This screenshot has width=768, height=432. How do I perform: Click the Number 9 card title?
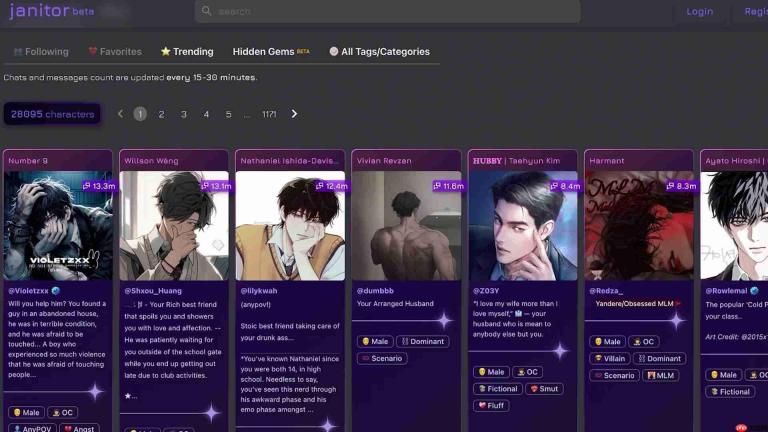coord(28,161)
